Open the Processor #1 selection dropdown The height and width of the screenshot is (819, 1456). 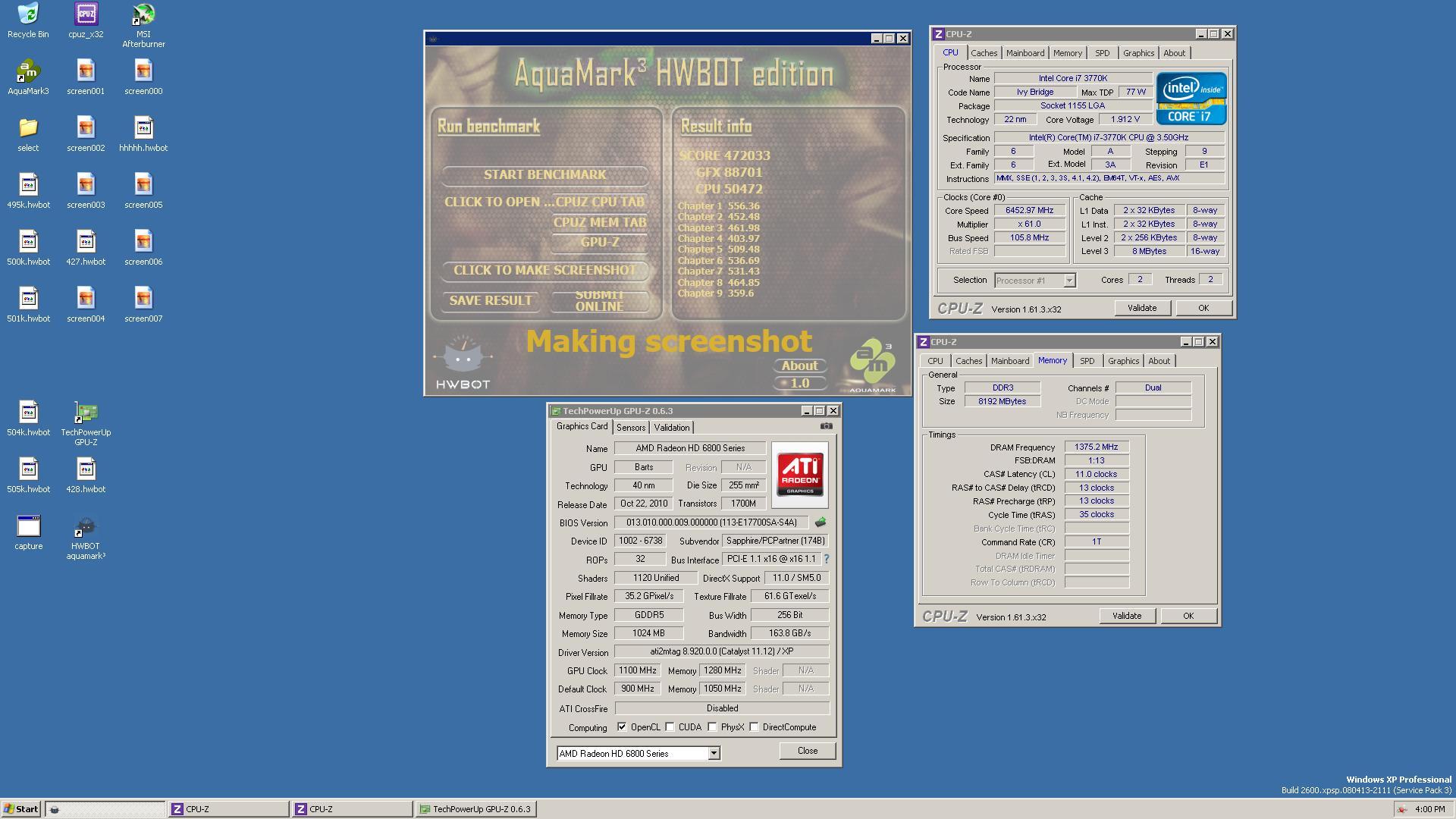pos(1034,281)
